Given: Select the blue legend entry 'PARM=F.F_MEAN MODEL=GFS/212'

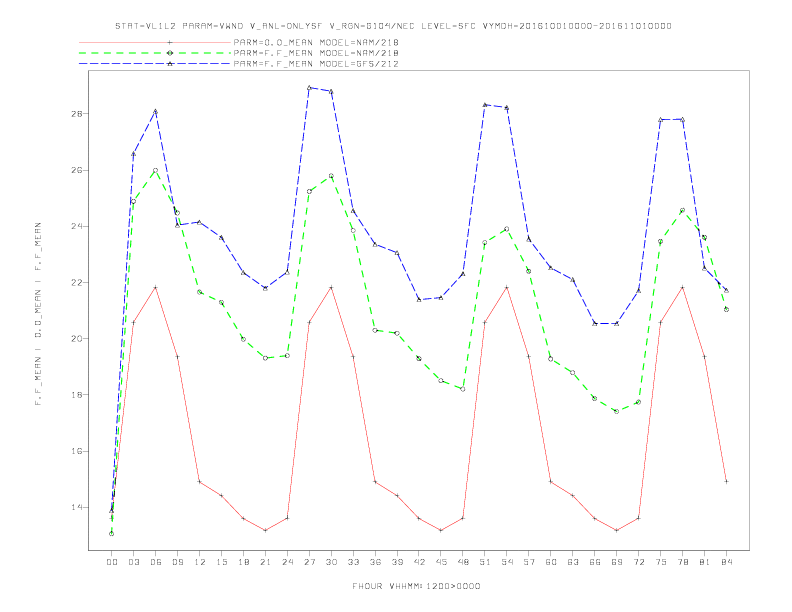Looking at the screenshot, I should (316, 64).
